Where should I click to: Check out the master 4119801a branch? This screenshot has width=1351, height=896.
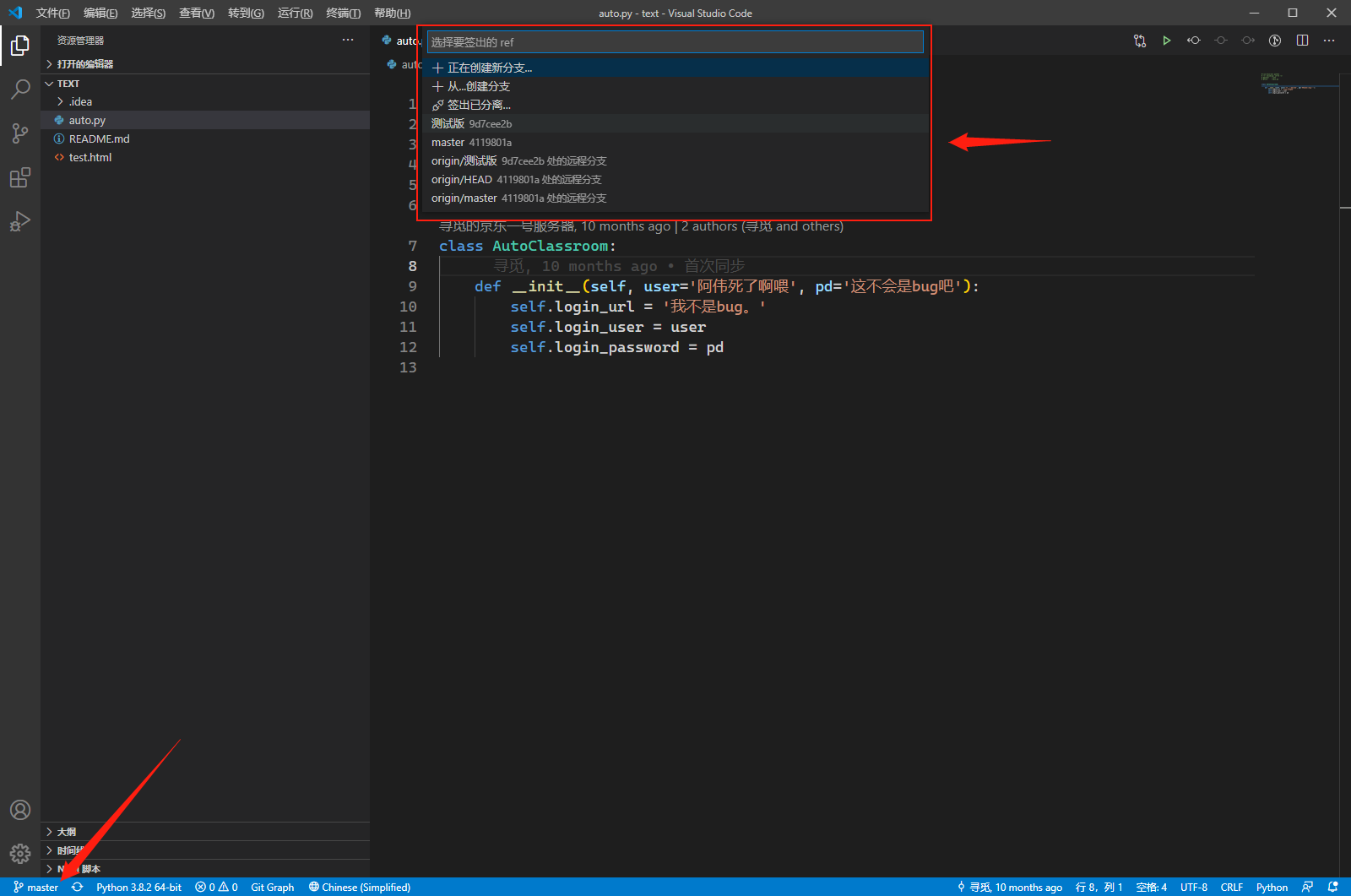[675, 142]
